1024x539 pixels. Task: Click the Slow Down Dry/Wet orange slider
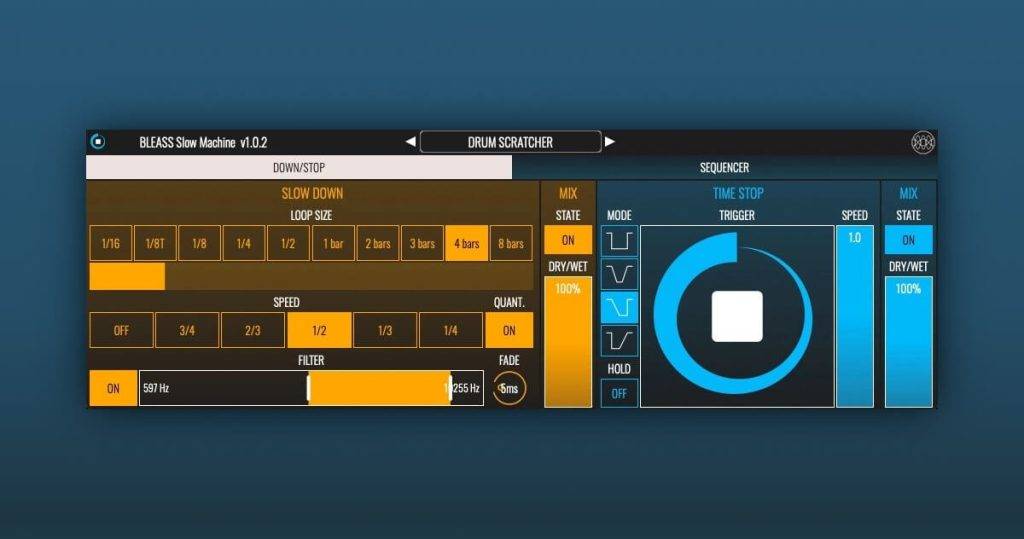point(568,342)
